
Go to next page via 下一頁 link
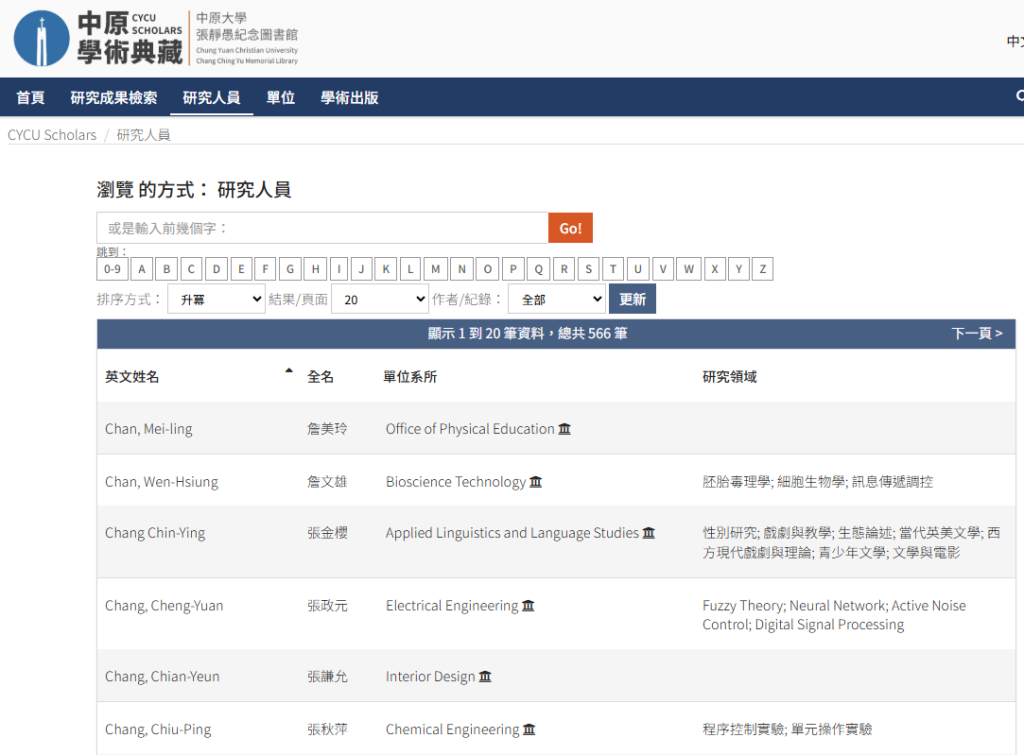(x=976, y=333)
